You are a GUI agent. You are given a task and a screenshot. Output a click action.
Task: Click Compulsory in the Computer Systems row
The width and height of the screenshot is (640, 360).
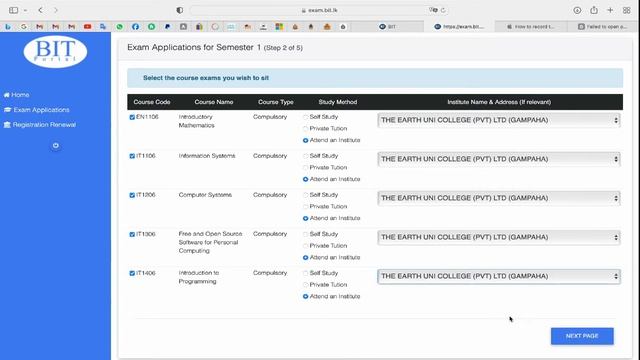(270, 195)
